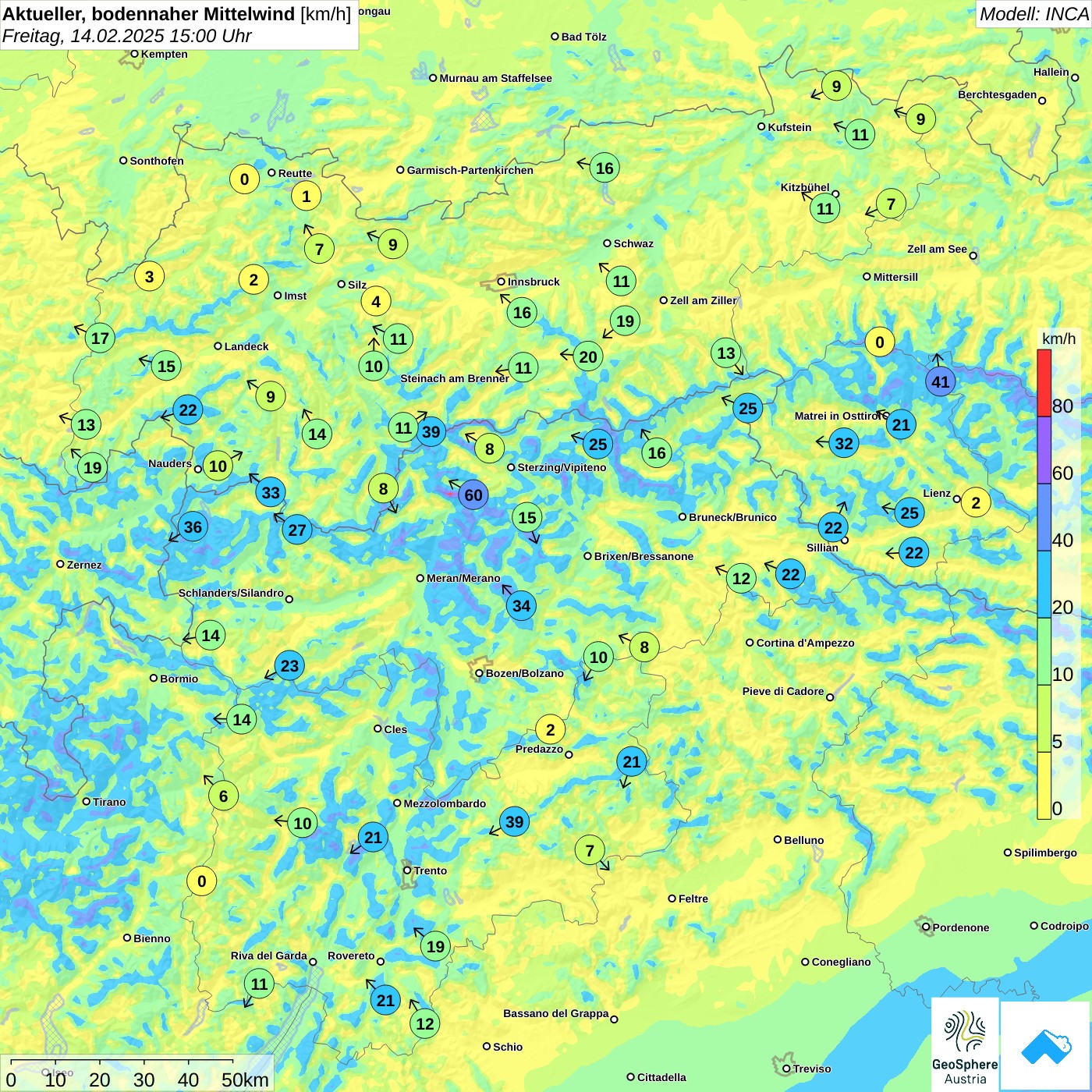Click the Belluno city label
Image resolution: width=1092 pixels, height=1092 pixels.
[803, 840]
